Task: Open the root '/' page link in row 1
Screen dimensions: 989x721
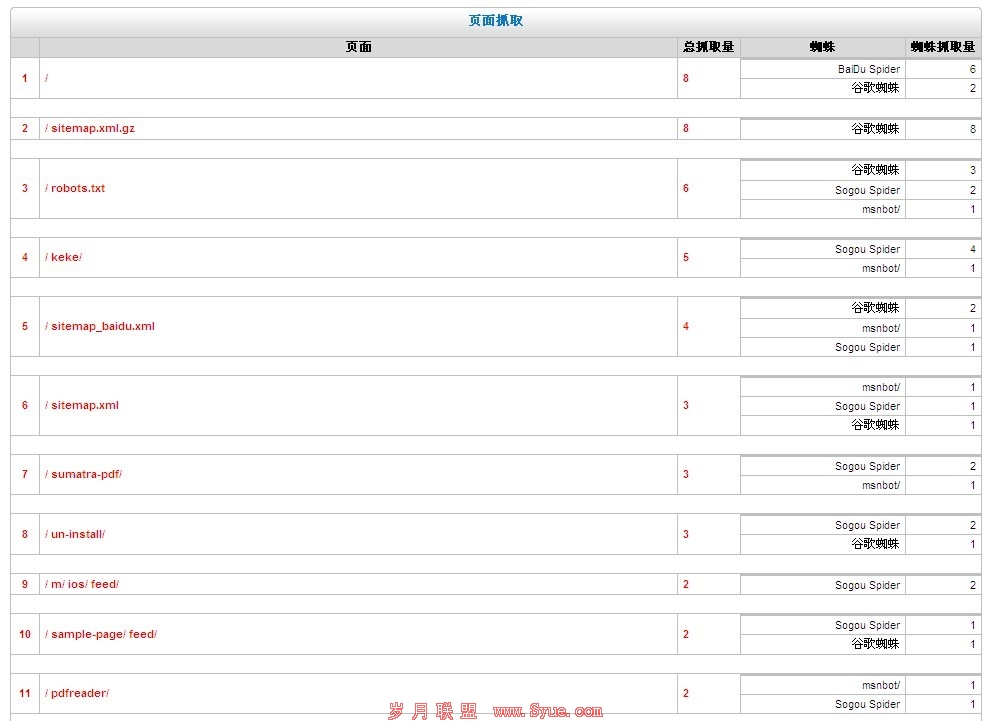Action: (x=46, y=78)
